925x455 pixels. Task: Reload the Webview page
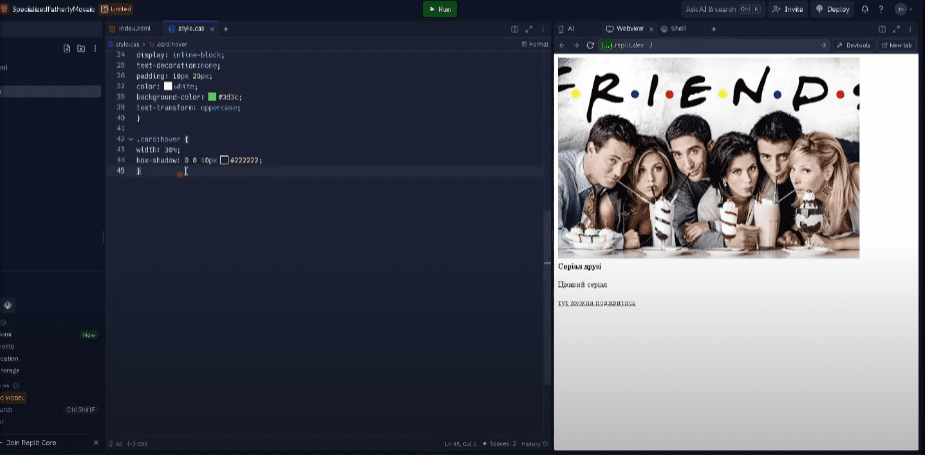click(590, 45)
